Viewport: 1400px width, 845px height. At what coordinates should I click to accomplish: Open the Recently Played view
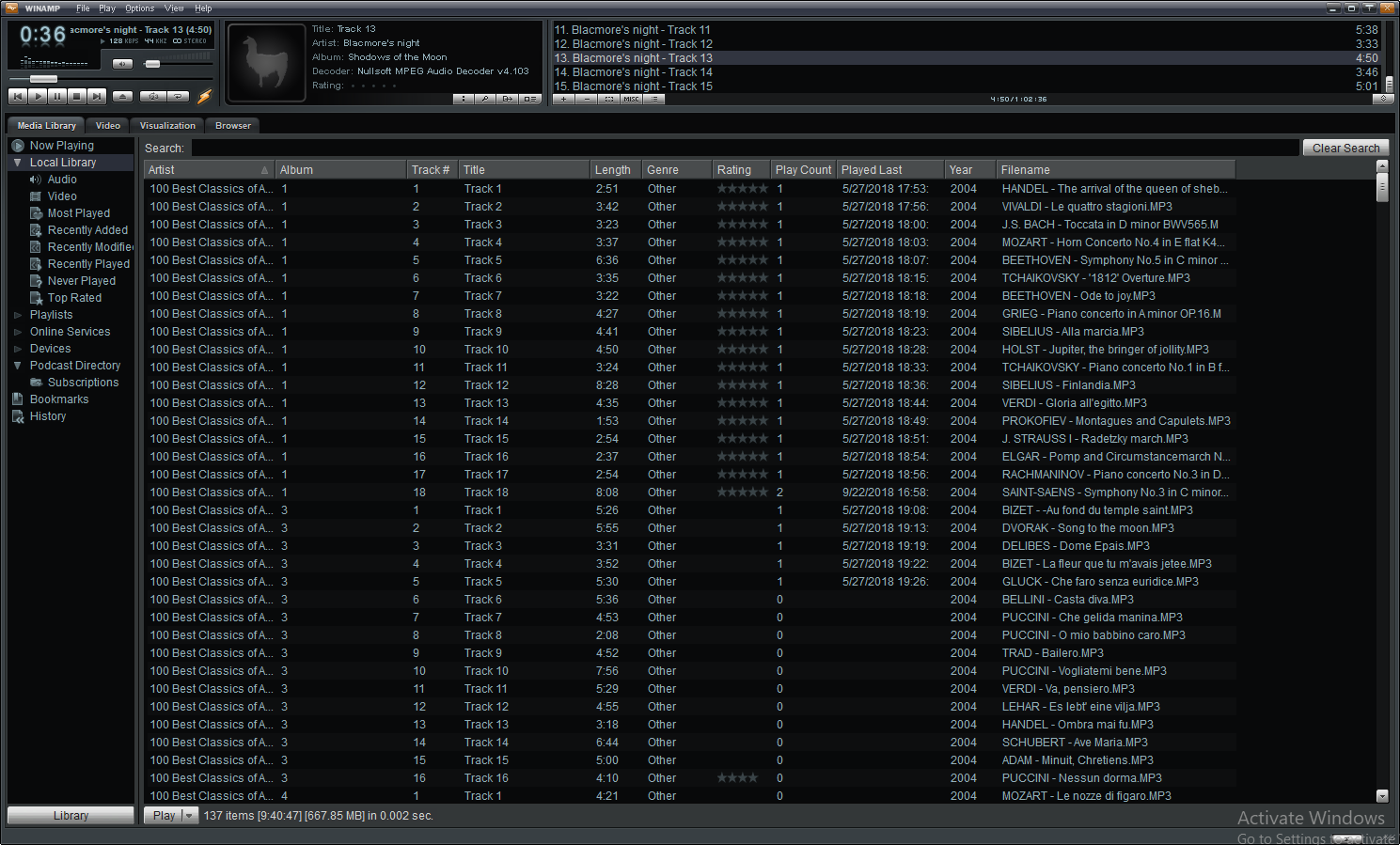[88, 264]
